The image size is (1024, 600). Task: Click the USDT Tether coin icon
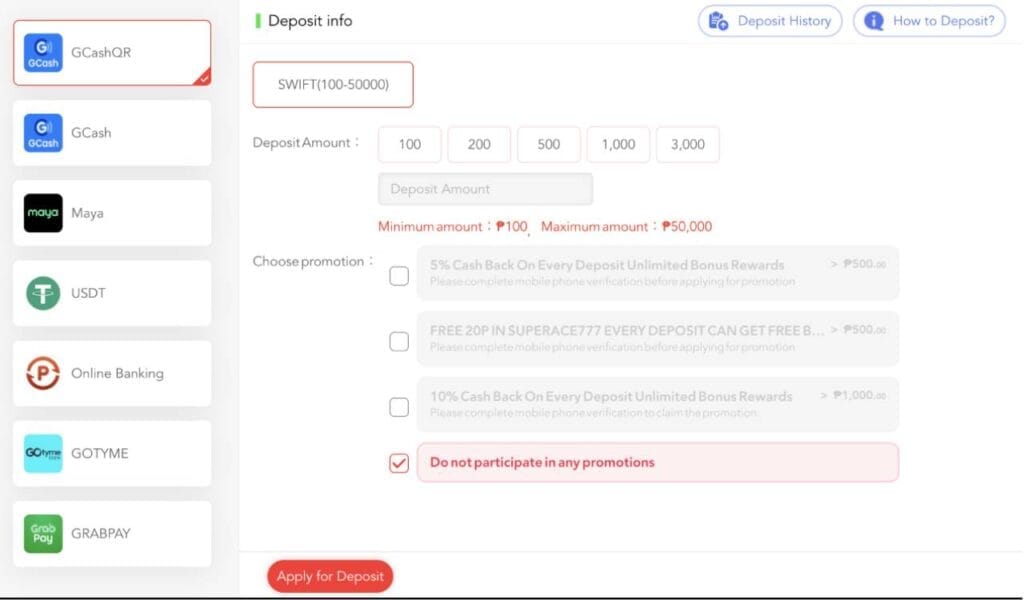[43, 293]
